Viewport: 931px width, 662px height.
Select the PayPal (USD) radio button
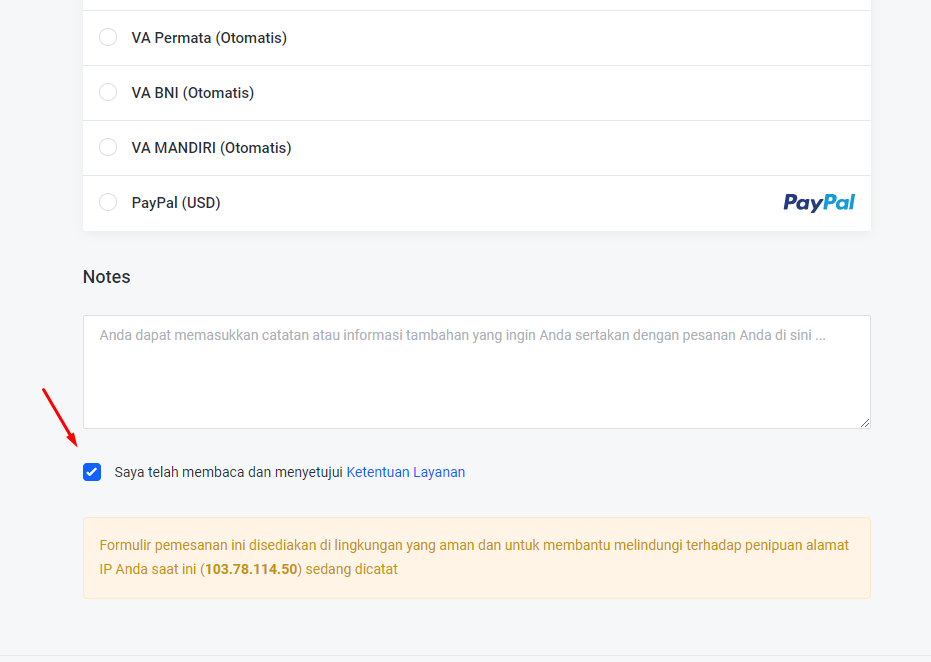pyautogui.click(x=108, y=203)
